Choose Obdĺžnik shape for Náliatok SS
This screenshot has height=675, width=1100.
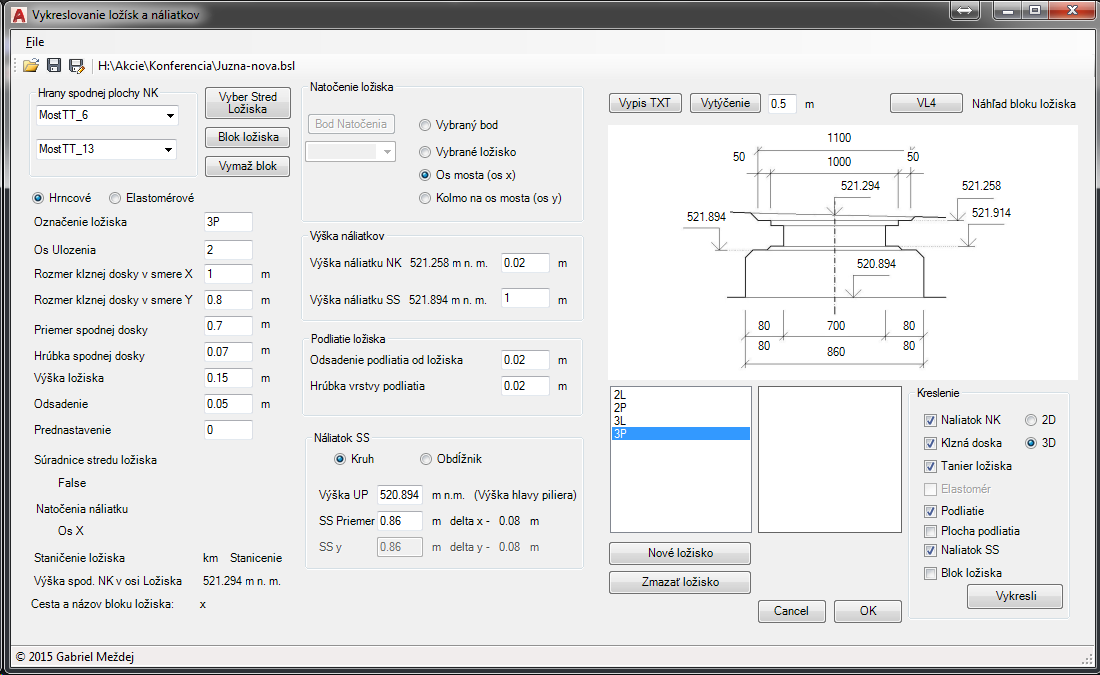(x=424, y=459)
